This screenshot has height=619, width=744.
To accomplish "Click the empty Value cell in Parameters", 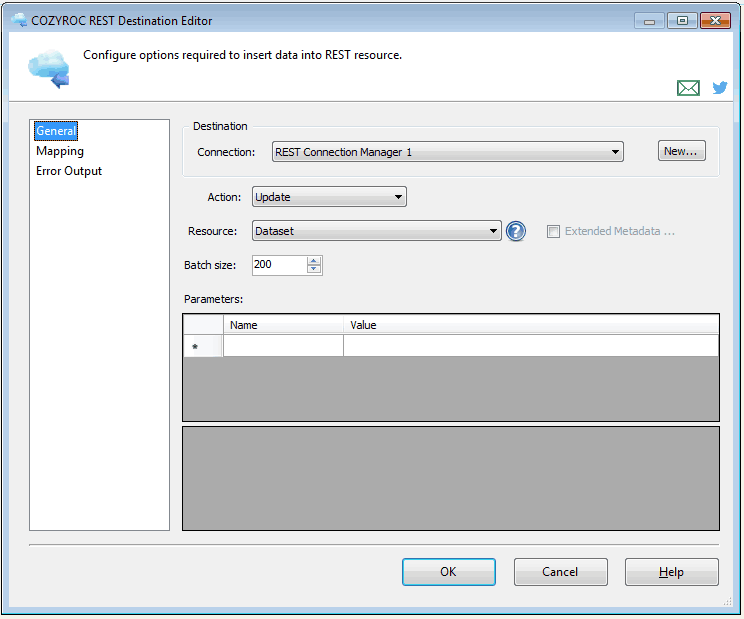I will click(x=531, y=346).
